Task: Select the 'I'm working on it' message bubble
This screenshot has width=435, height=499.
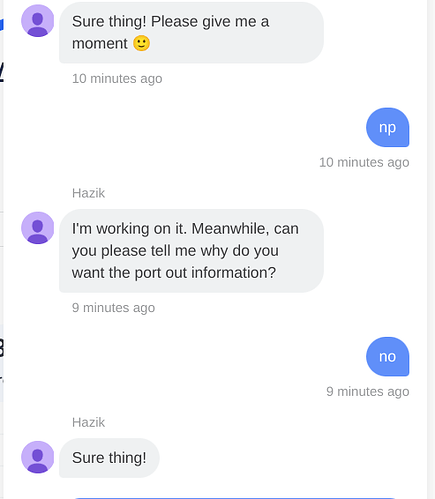Action: 191,251
